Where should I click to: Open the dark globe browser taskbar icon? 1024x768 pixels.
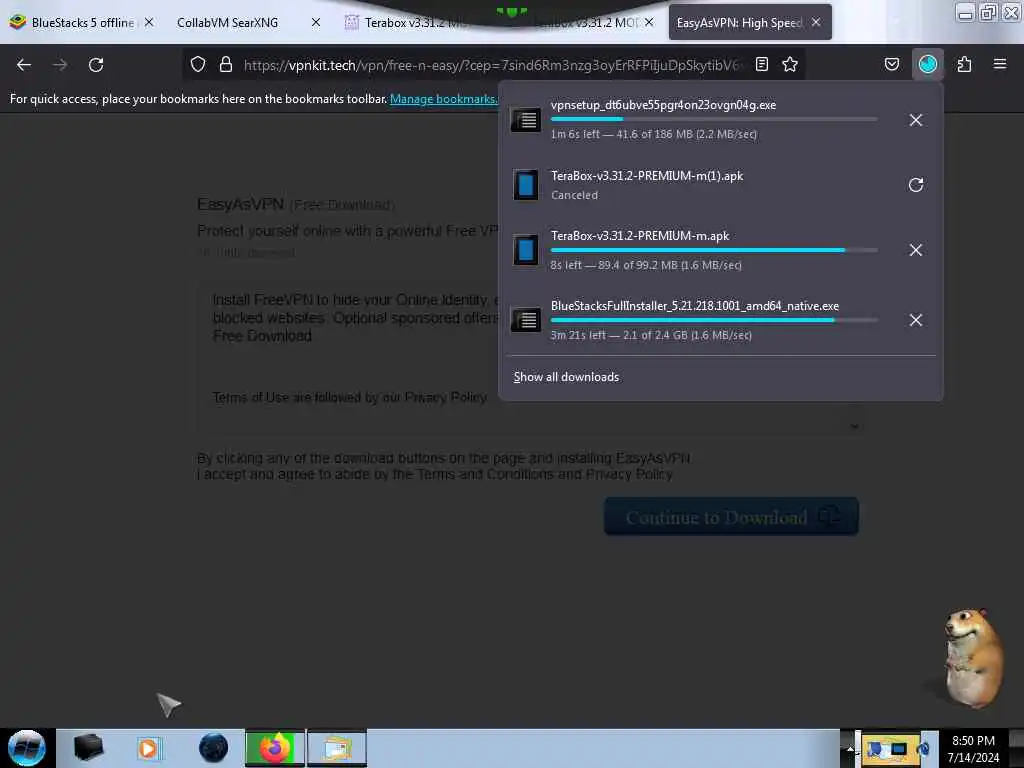(x=213, y=748)
